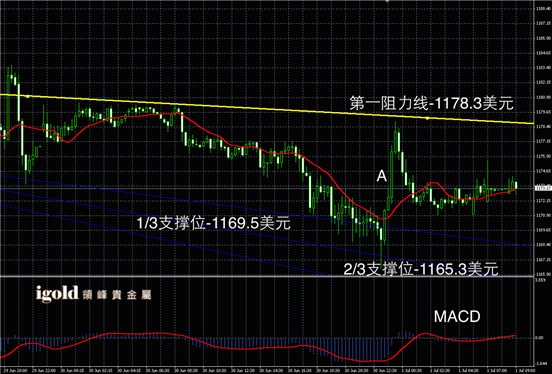This screenshot has width=552, height=374.
Task: Click the MACD zero level value on right axis
Action: click(x=539, y=337)
